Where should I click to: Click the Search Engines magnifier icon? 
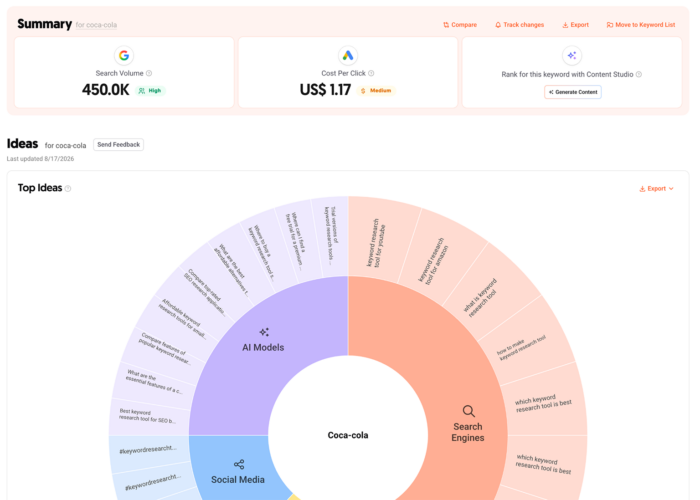point(468,411)
